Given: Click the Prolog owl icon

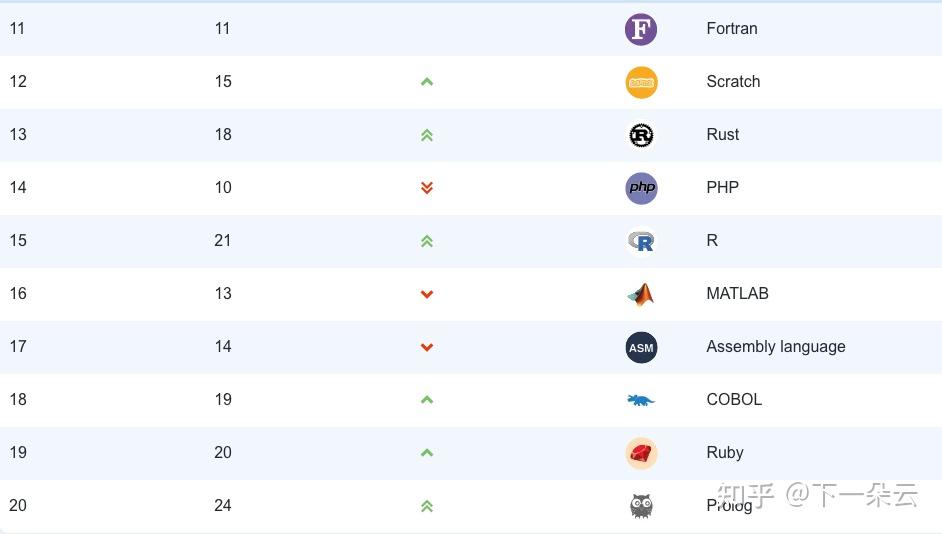Looking at the screenshot, I should point(641,506).
